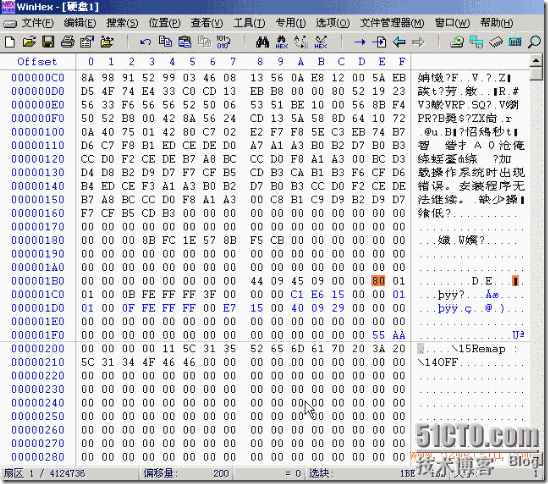Open the 帮助(H) menu

[x=496, y=23]
